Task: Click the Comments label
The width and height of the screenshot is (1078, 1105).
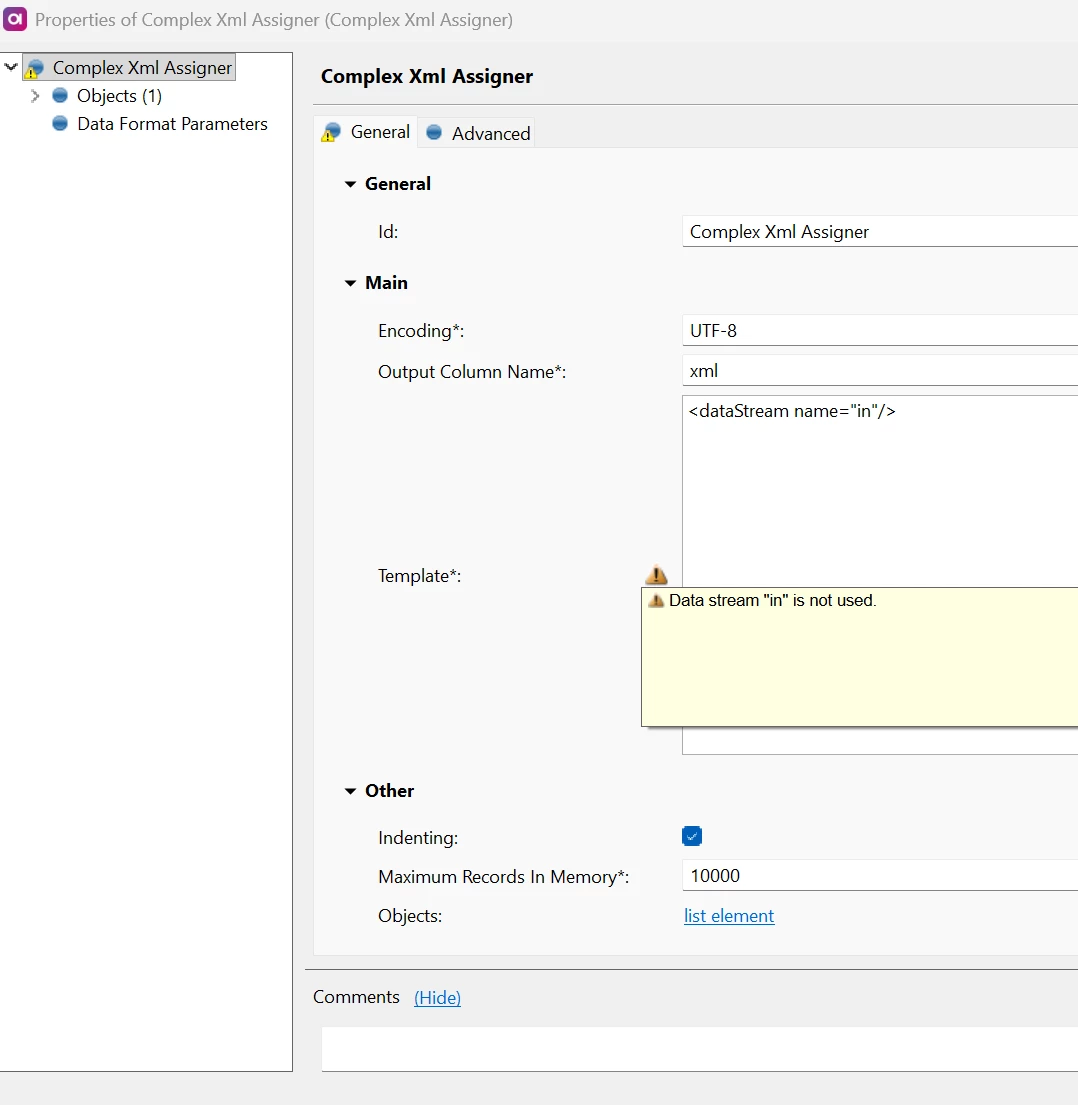Action: [x=356, y=996]
